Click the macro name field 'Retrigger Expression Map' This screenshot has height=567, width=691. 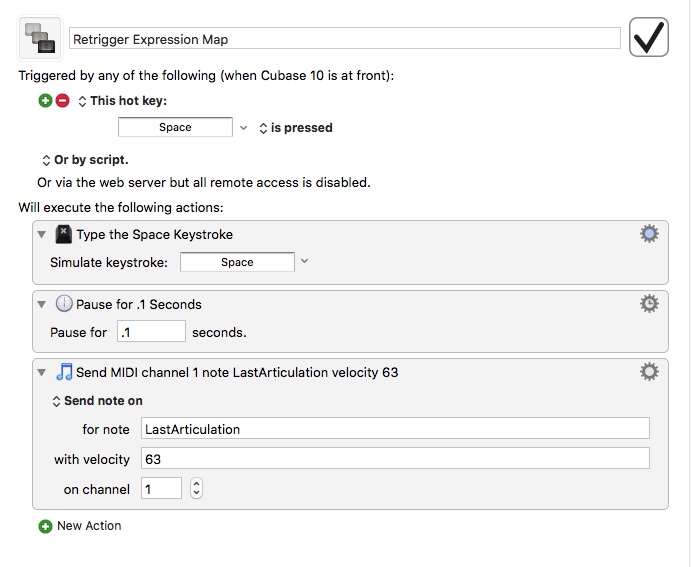(x=345, y=39)
